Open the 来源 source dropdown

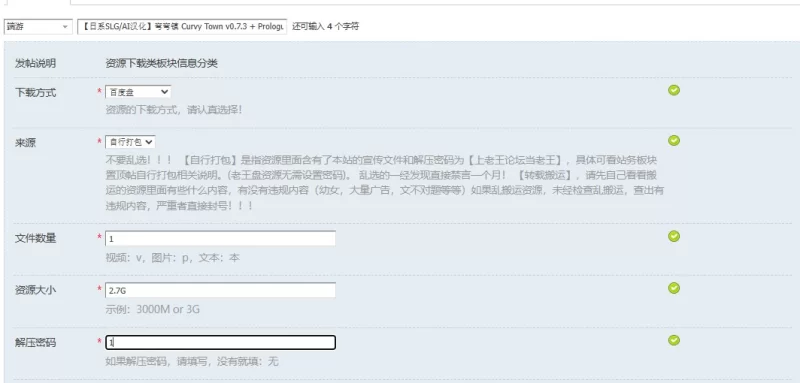(130, 142)
